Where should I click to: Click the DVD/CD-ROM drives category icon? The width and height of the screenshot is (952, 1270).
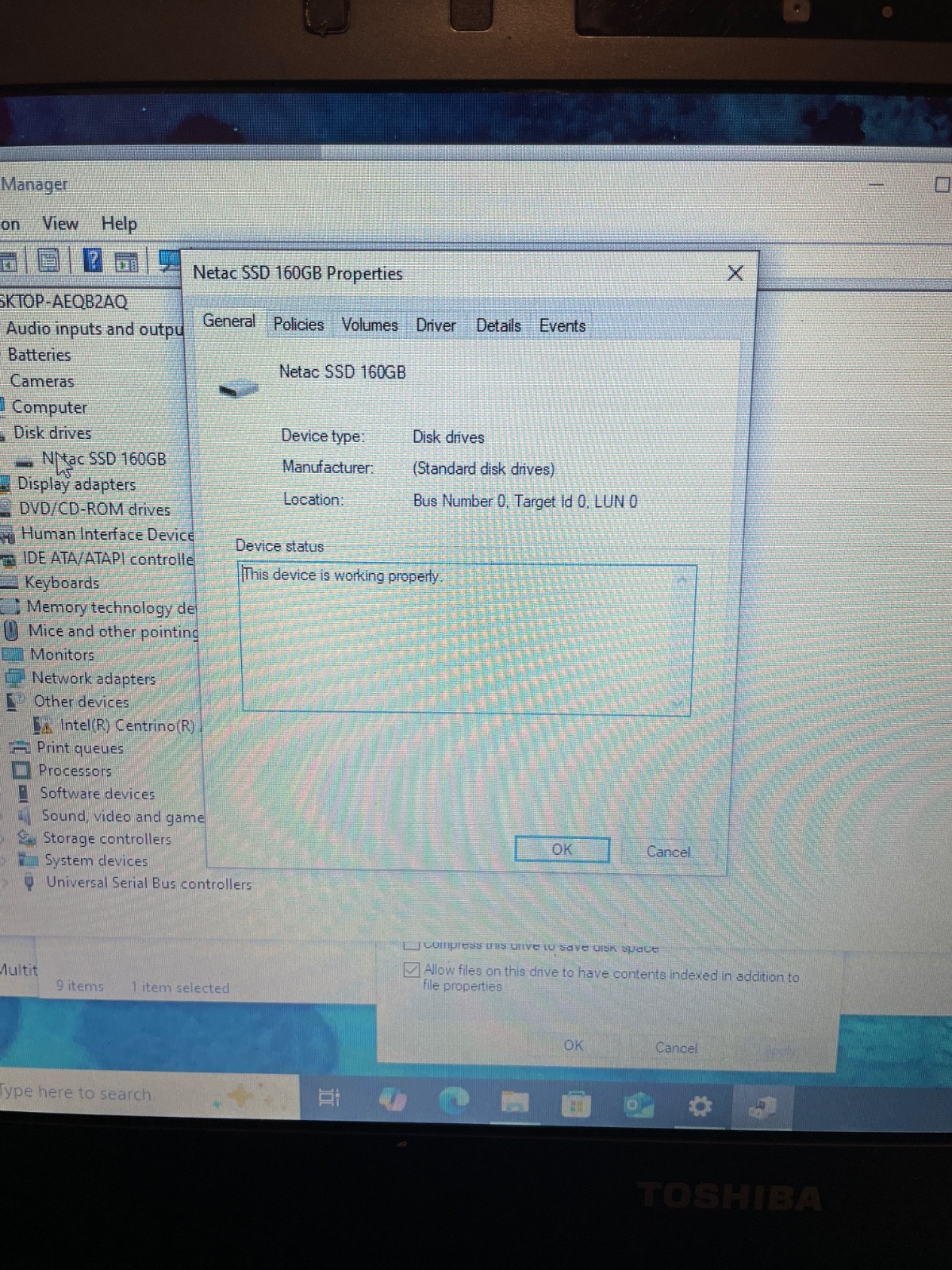pos(5,509)
